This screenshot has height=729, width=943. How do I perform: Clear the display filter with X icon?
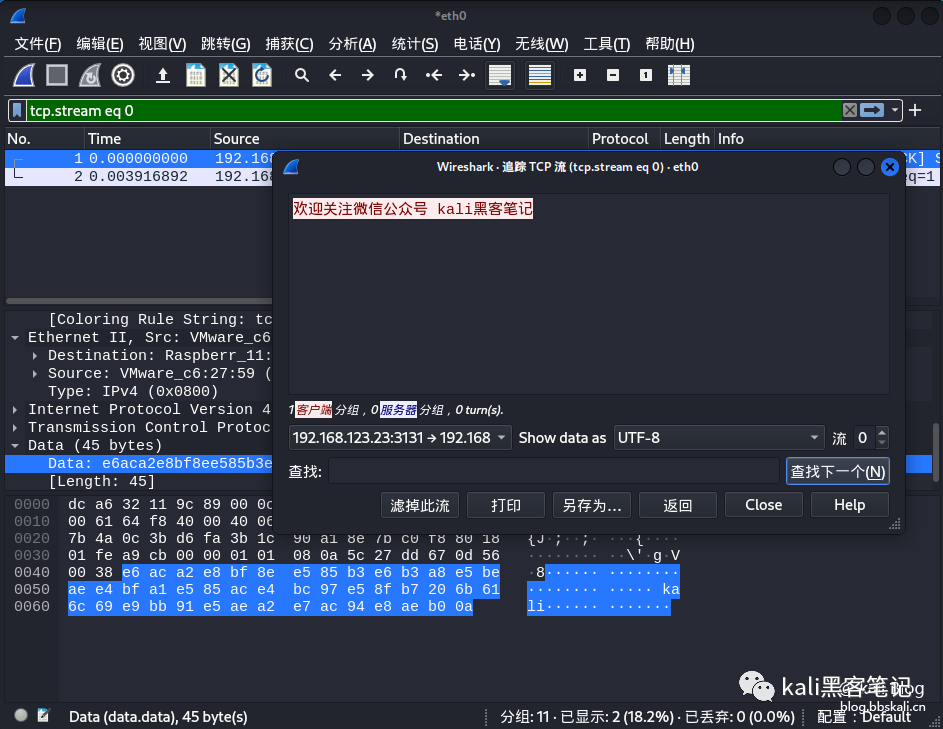click(x=850, y=110)
